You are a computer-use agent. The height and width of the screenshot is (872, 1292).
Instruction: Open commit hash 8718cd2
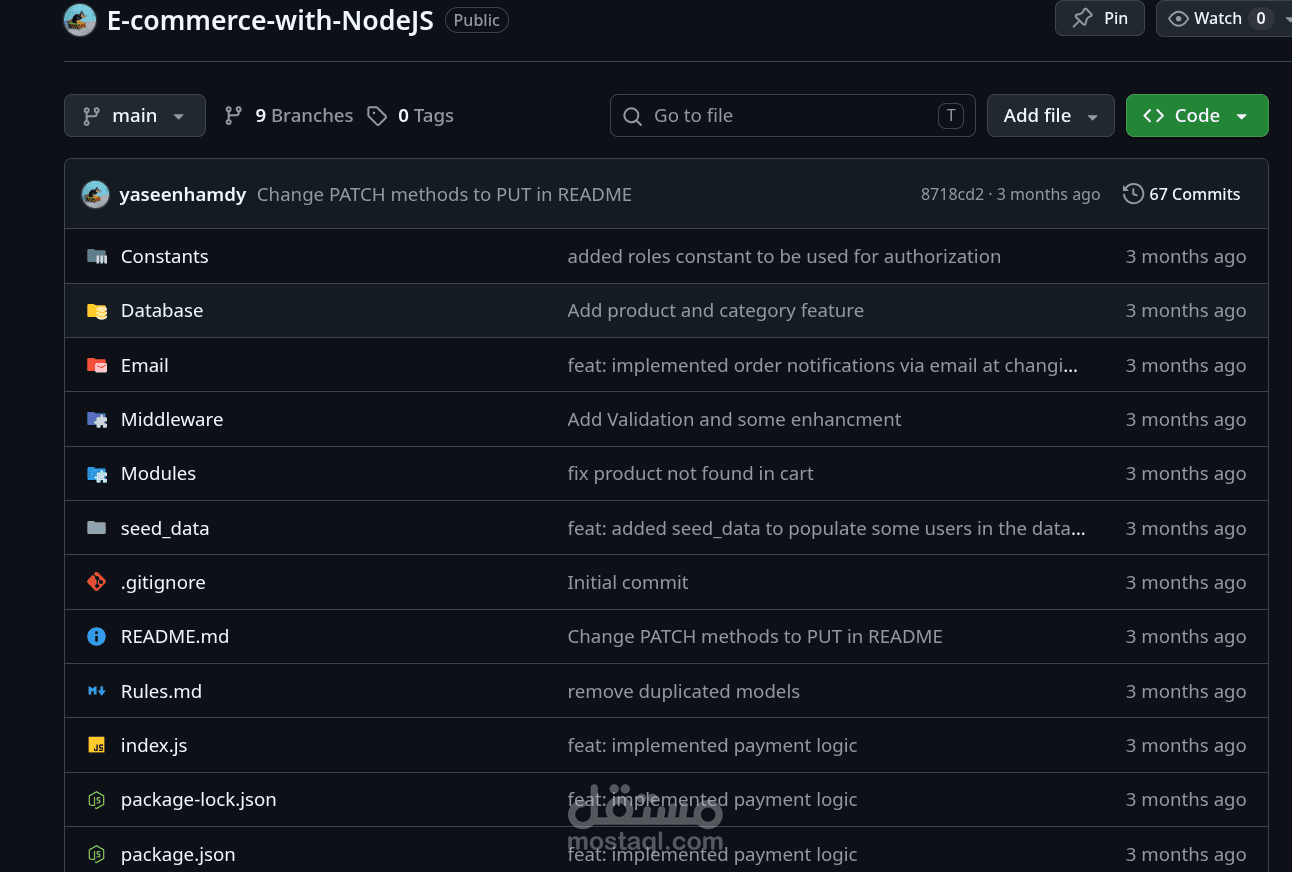point(952,194)
